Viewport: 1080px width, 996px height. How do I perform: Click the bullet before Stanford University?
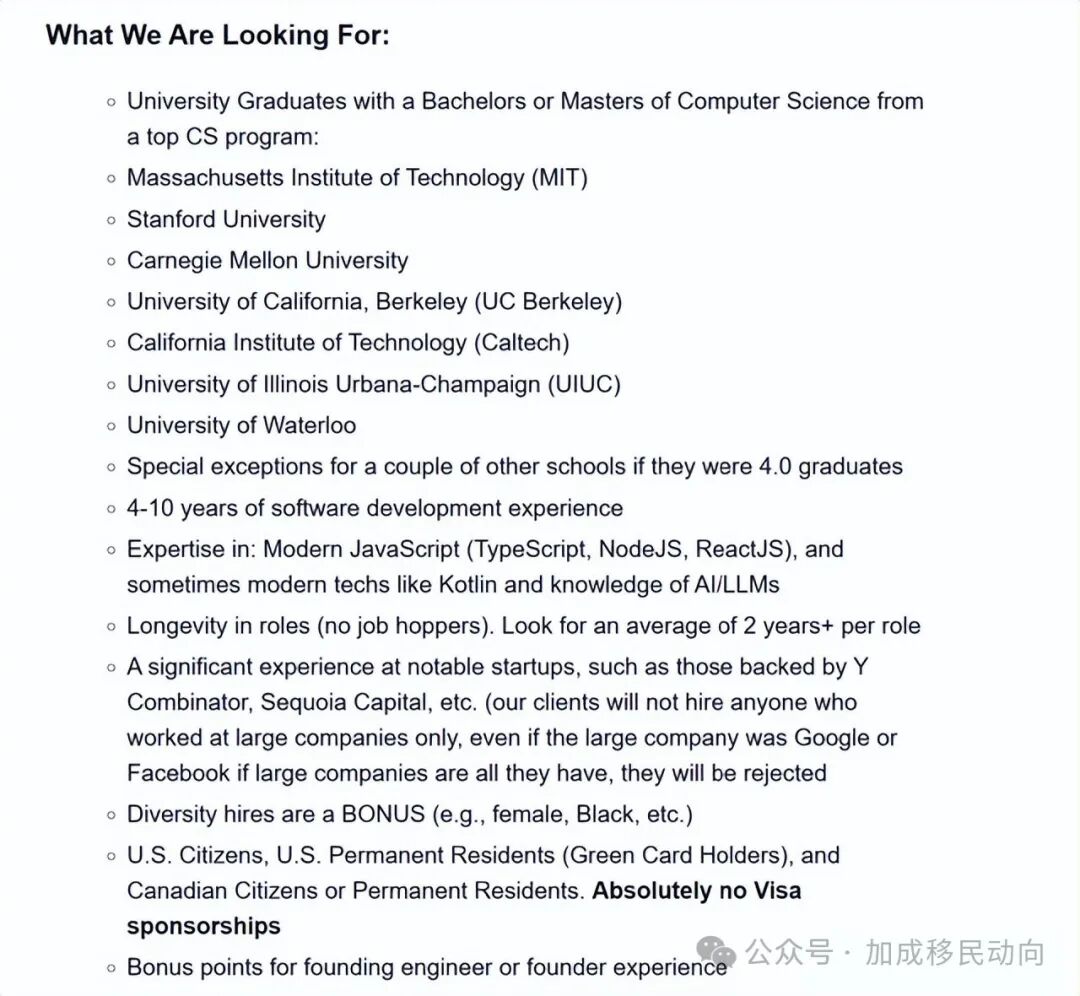112,221
